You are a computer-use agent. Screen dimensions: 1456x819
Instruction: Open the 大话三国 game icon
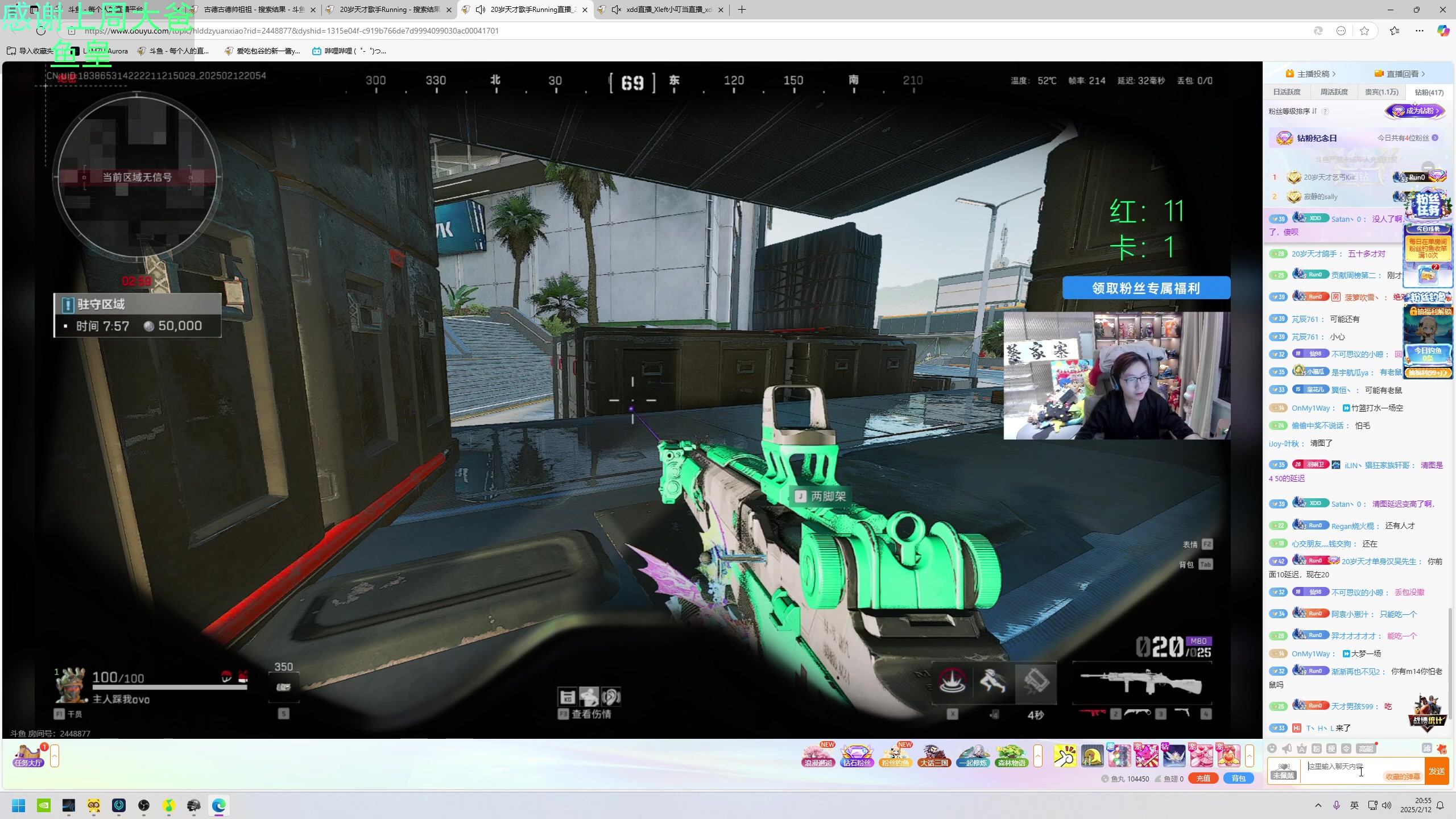pyautogui.click(x=934, y=756)
